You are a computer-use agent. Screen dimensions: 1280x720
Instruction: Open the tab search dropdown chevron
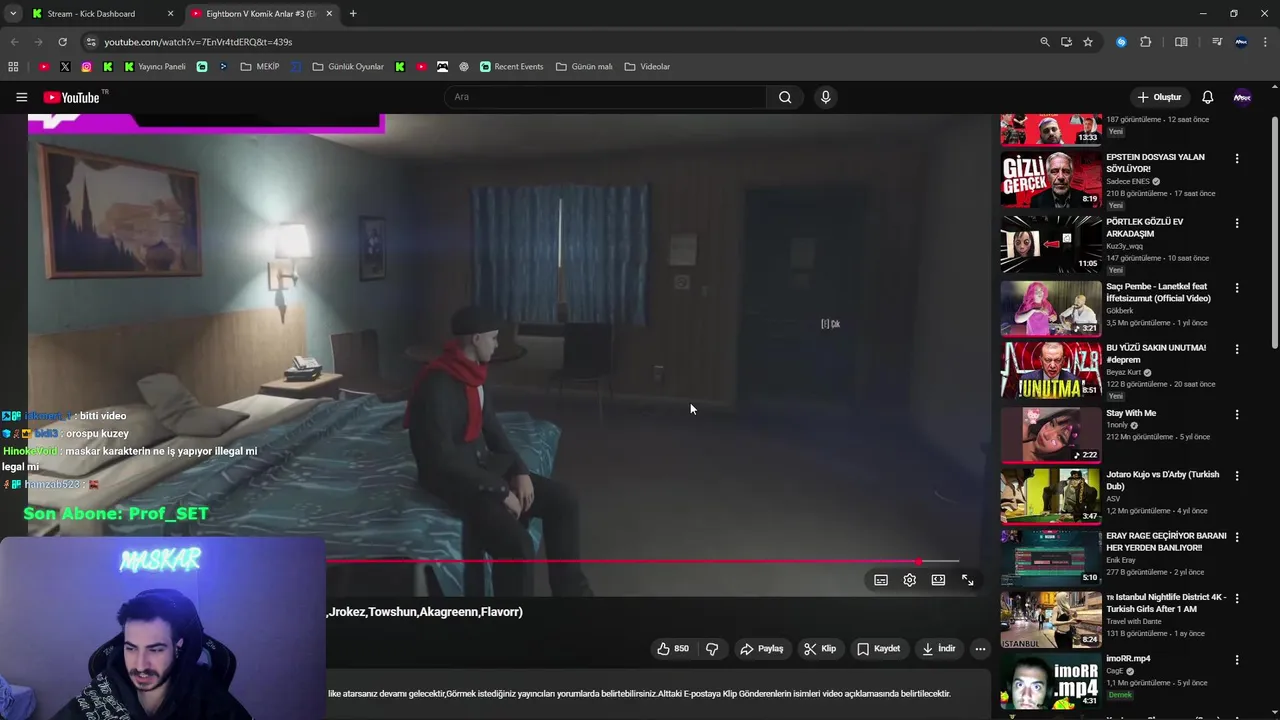[x=13, y=14]
